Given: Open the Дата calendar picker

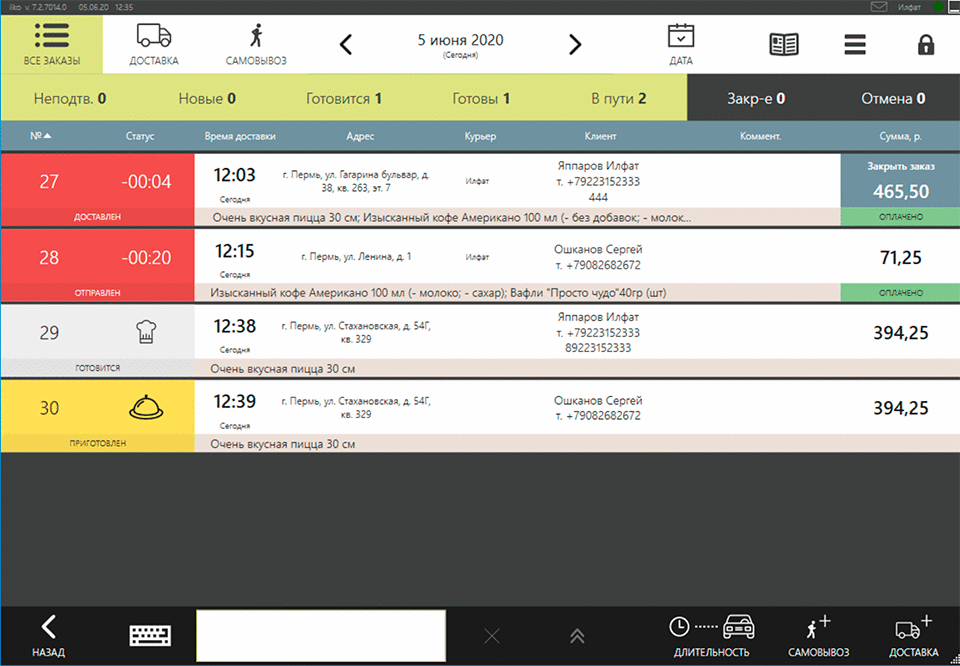Looking at the screenshot, I should (x=680, y=45).
